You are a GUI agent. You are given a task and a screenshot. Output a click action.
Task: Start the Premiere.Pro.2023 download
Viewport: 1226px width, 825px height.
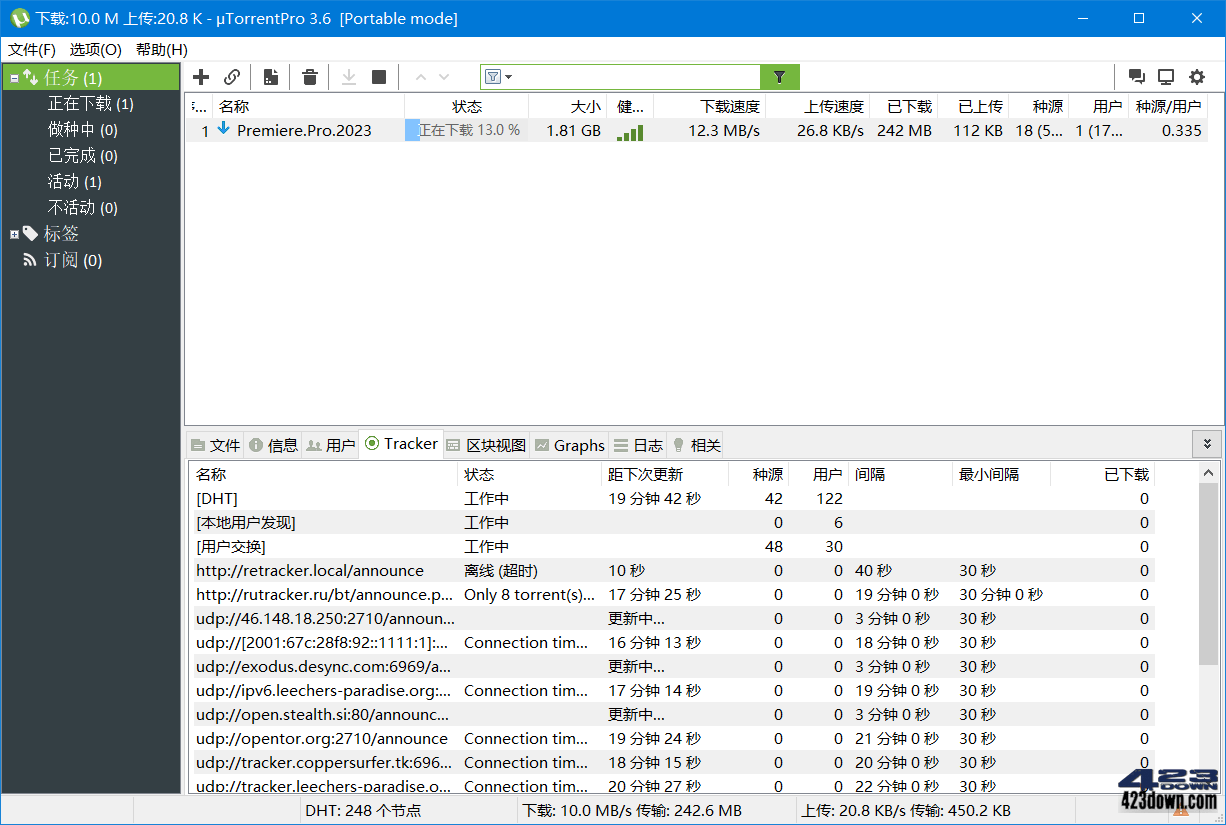point(348,76)
